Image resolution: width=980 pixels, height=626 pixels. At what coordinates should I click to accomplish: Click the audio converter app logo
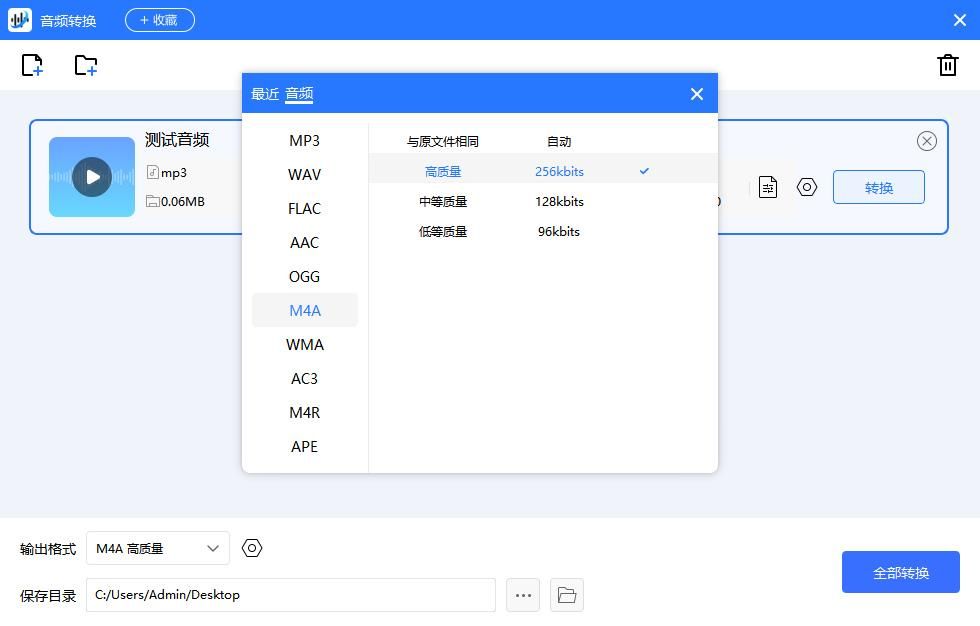pyautogui.click(x=19, y=20)
